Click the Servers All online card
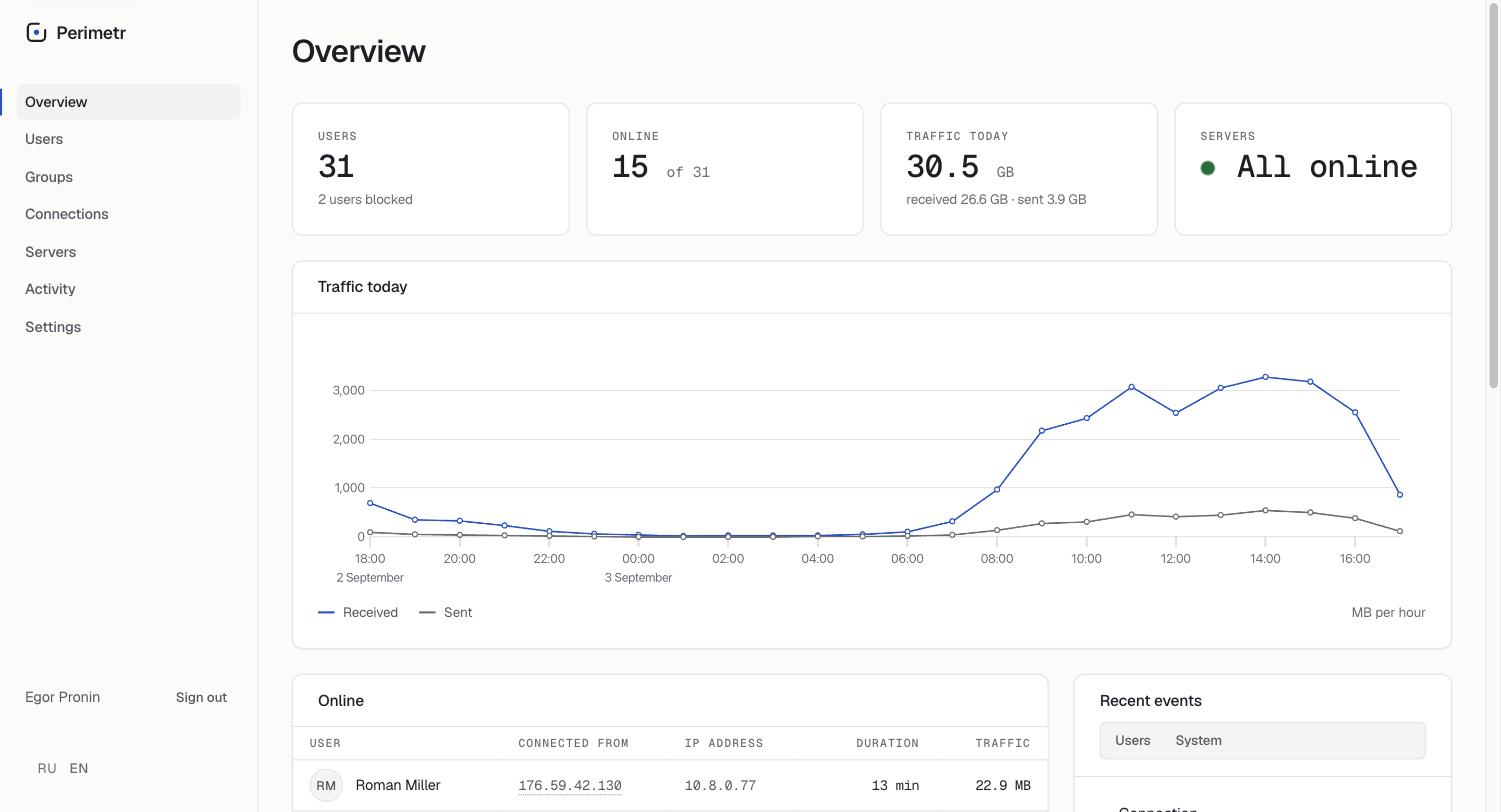 [1313, 169]
